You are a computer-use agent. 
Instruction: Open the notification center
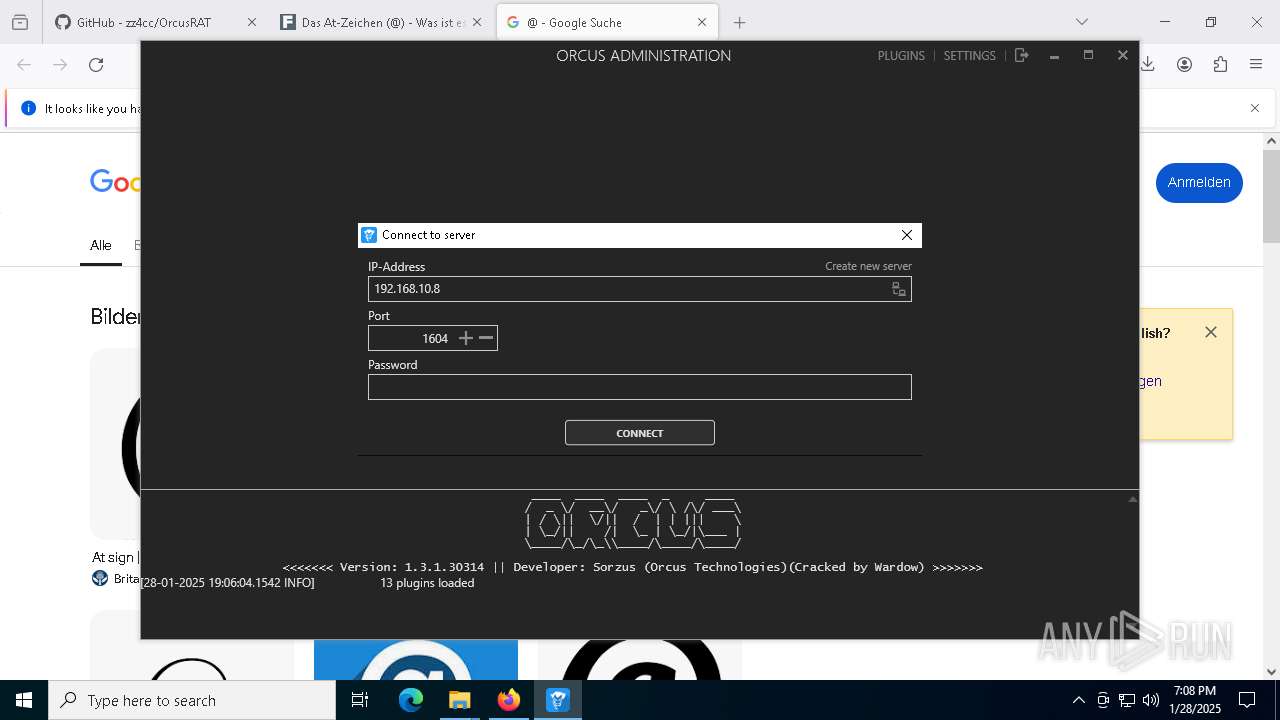click(x=1247, y=700)
